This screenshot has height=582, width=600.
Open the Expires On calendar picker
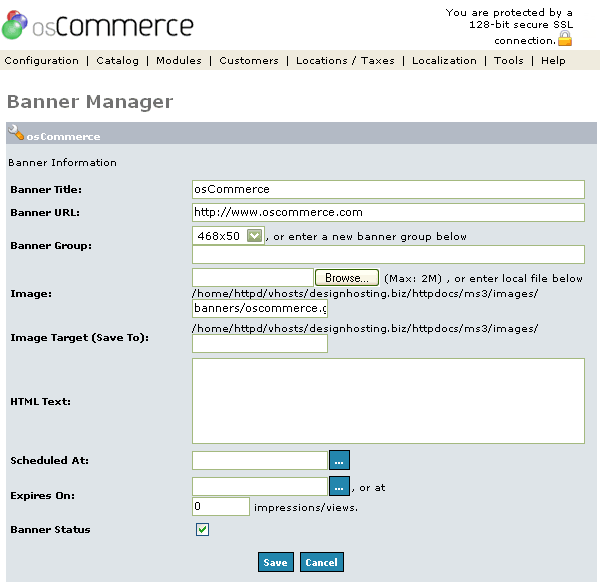tap(339, 486)
